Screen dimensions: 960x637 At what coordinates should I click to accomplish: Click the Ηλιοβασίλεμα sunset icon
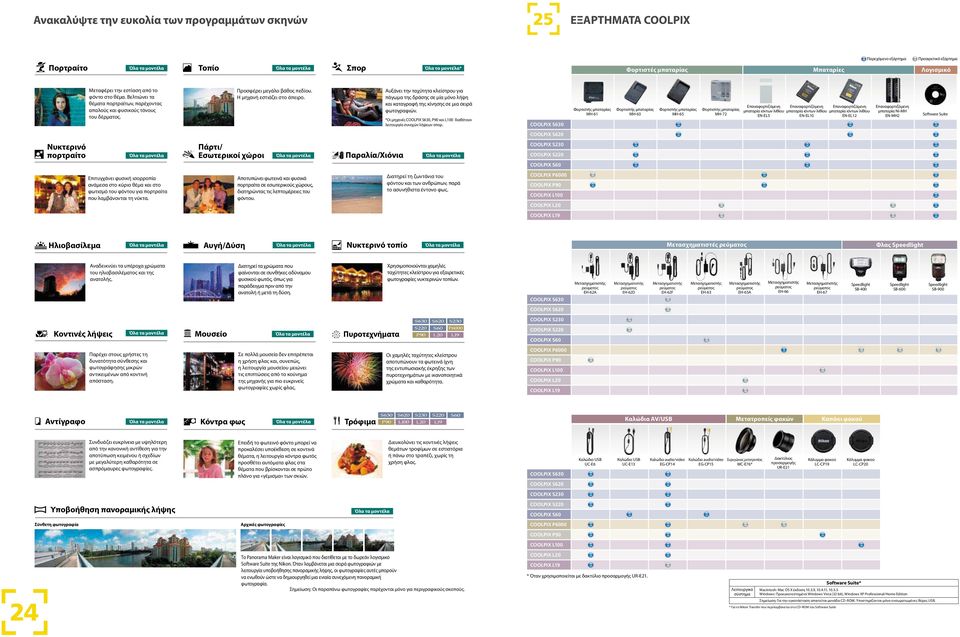40,245
